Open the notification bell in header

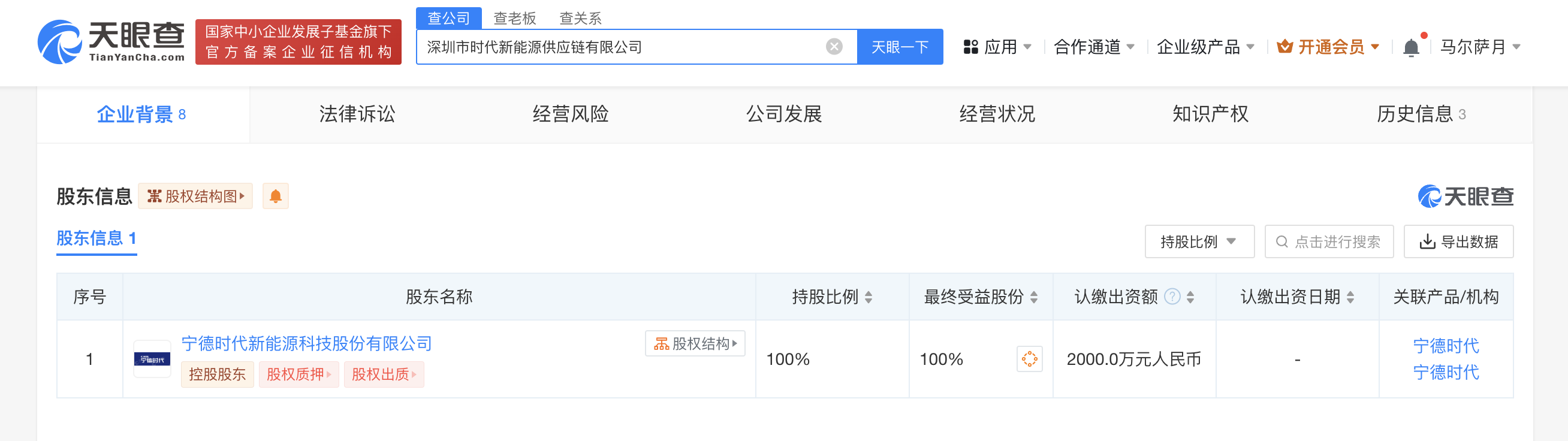pos(1411,47)
